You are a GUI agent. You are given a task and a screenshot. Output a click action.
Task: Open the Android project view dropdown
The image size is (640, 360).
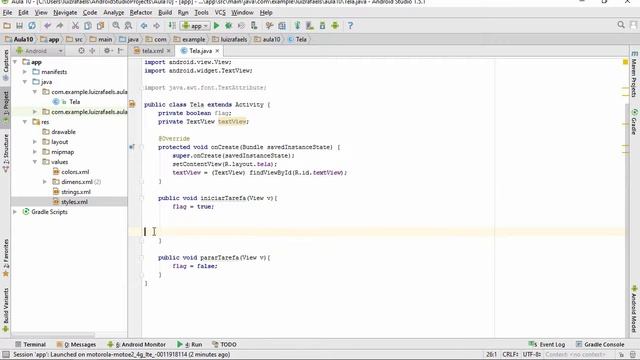tap(39, 51)
